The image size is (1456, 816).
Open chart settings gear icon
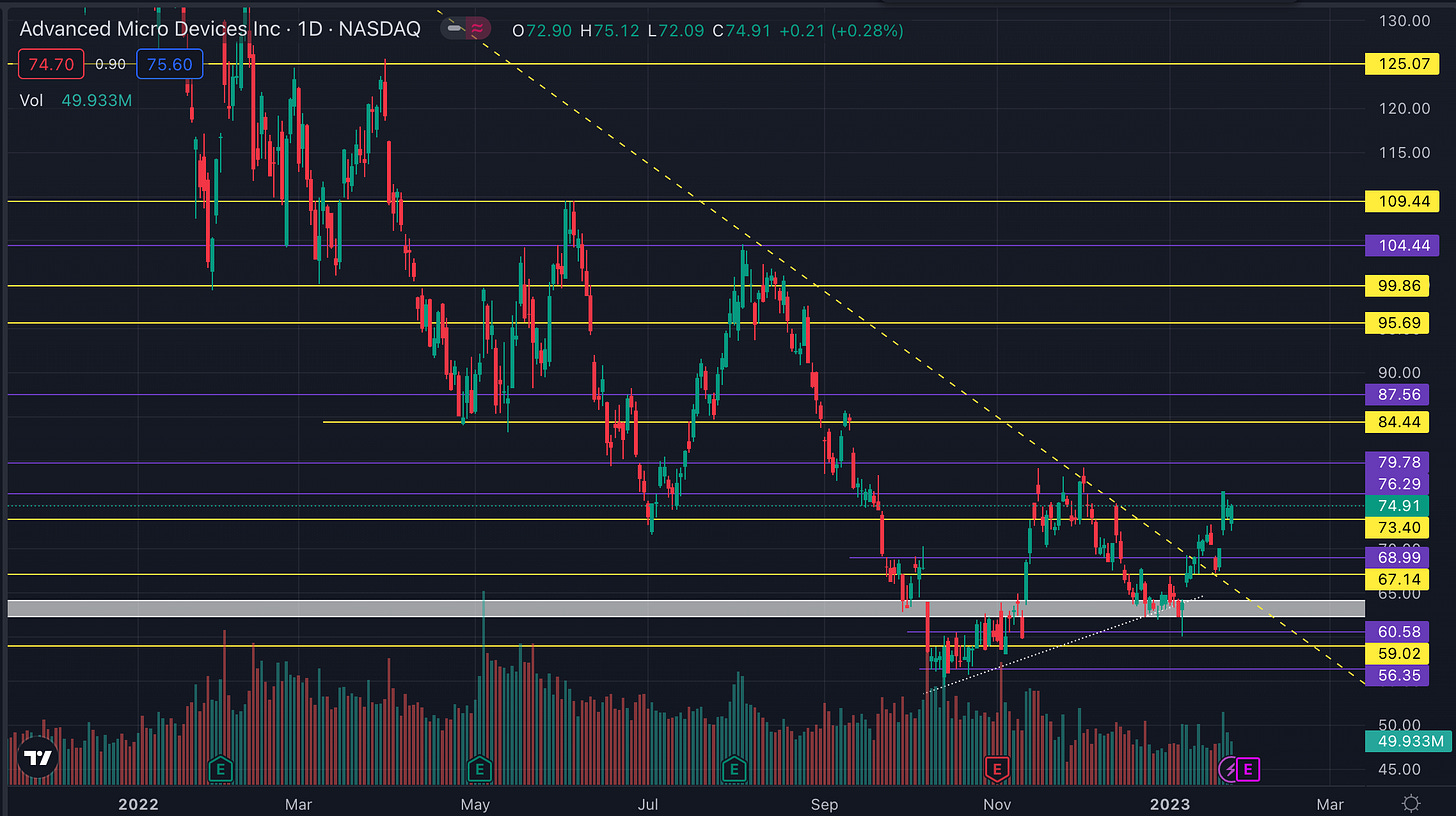coord(1411,803)
